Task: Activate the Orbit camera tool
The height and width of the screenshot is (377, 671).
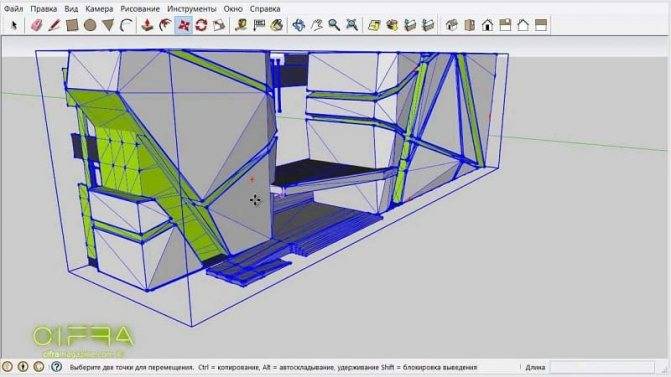Action: tap(298, 25)
